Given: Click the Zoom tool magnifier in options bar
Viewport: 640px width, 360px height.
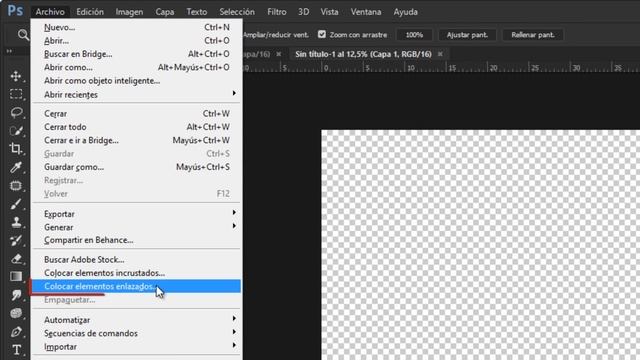Looking at the screenshot, I should pyautogui.click(x=23, y=35).
